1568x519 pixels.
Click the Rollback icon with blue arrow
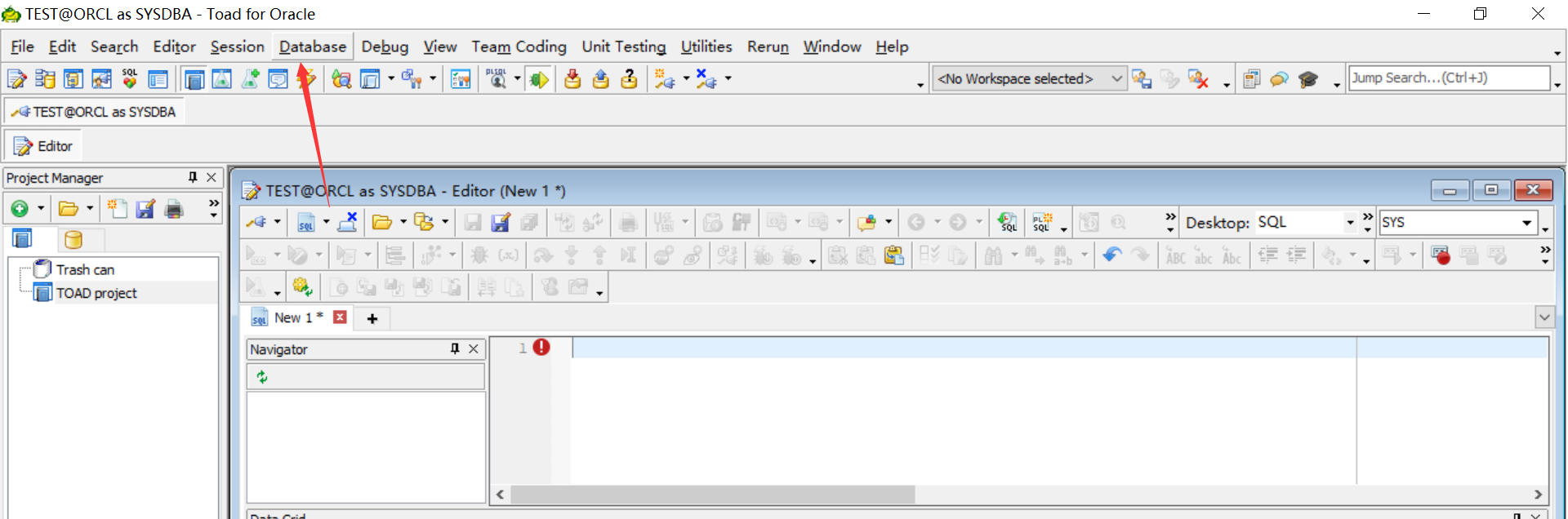tap(601, 79)
